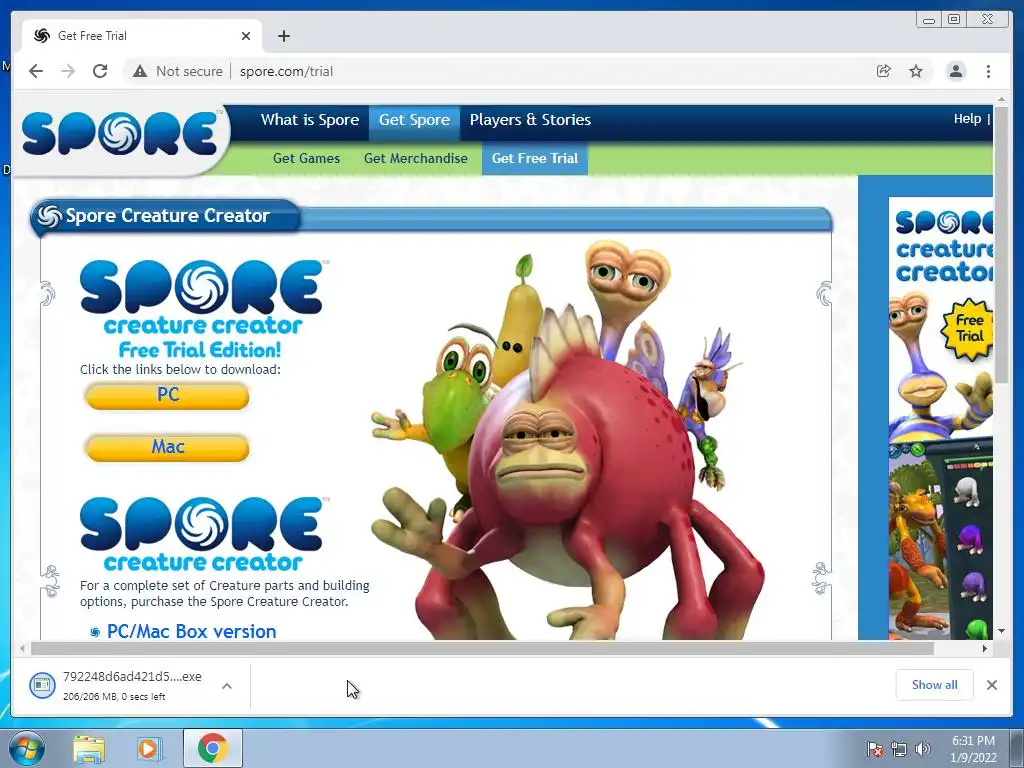Click the Help link in header
This screenshot has width=1024, height=768.
click(x=967, y=119)
